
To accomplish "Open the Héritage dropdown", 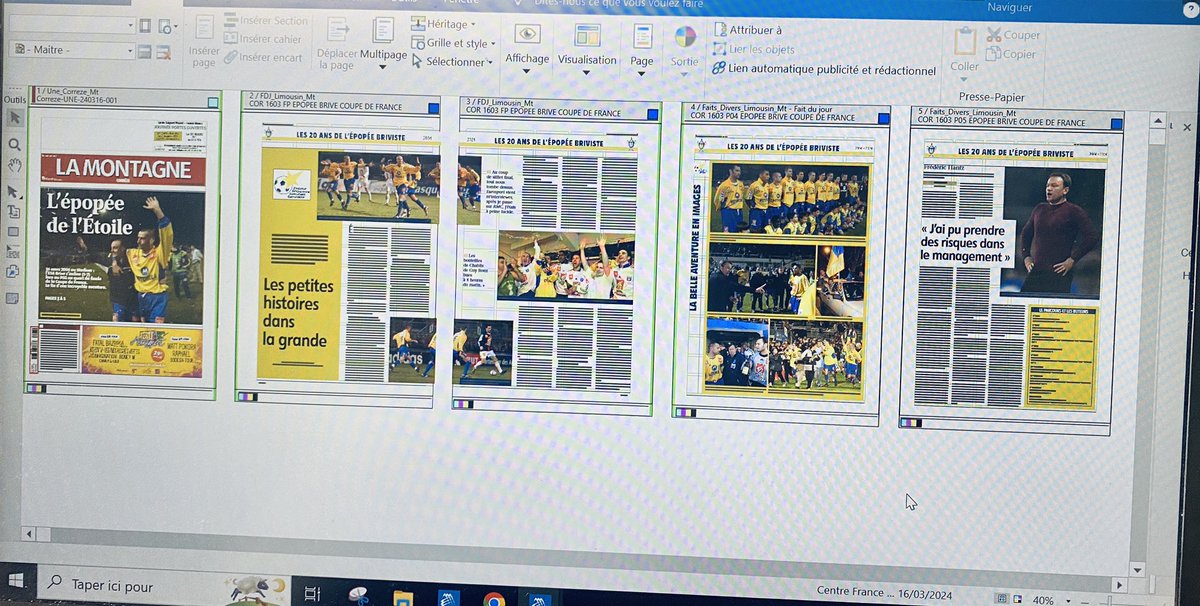I will click(444, 24).
